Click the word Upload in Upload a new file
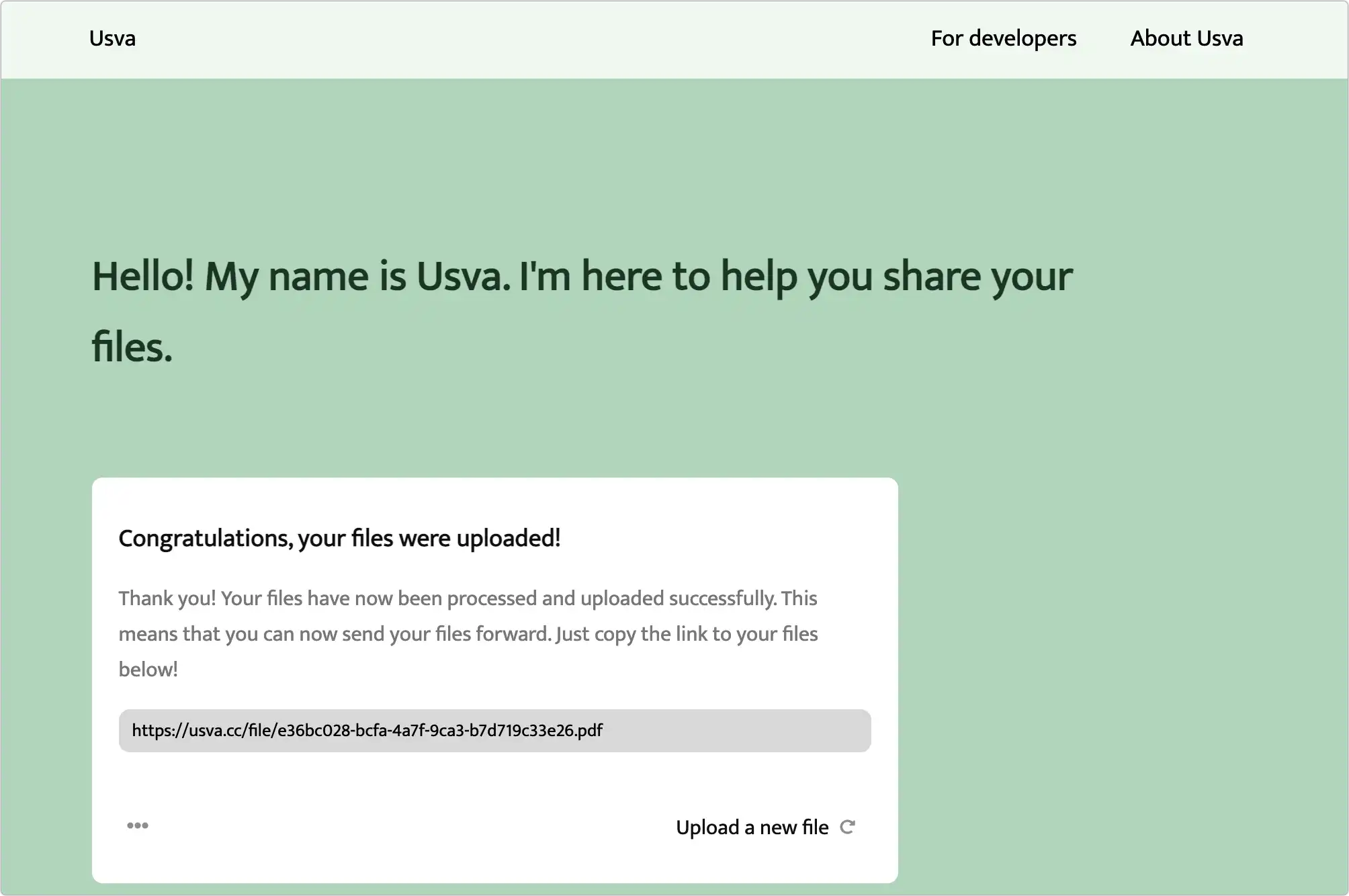The width and height of the screenshot is (1349, 896). pyautogui.click(x=707, y=827)
